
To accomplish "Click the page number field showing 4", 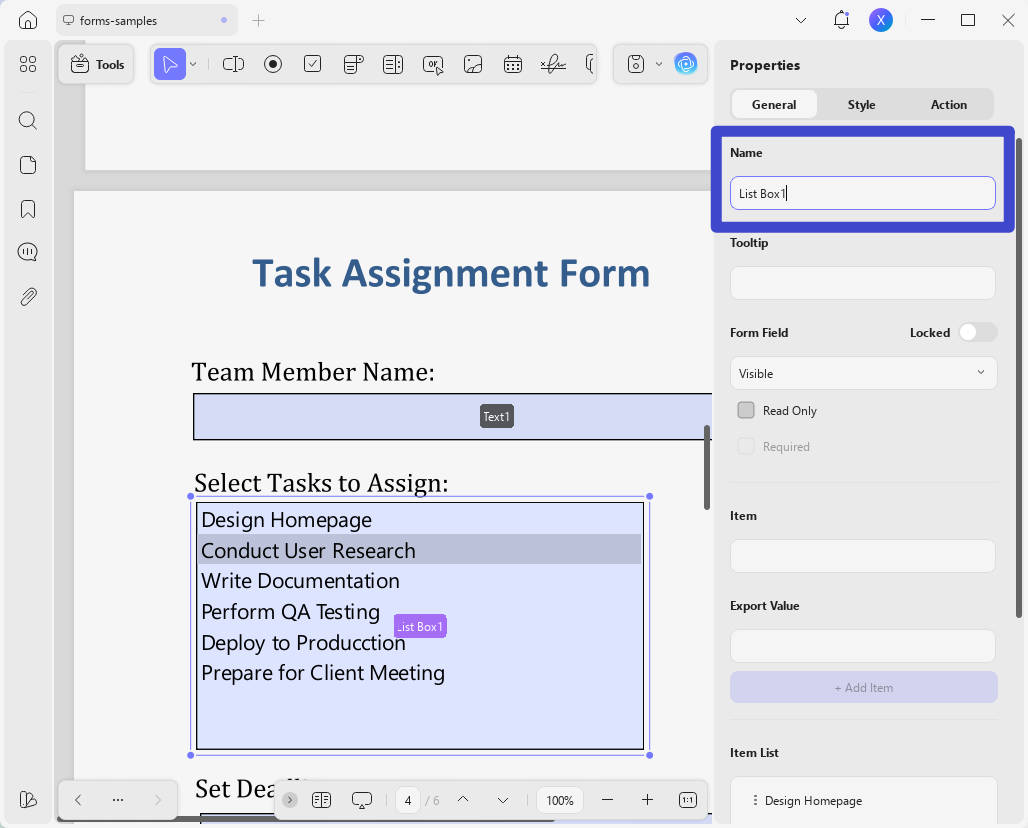I will tap(408, 800).
